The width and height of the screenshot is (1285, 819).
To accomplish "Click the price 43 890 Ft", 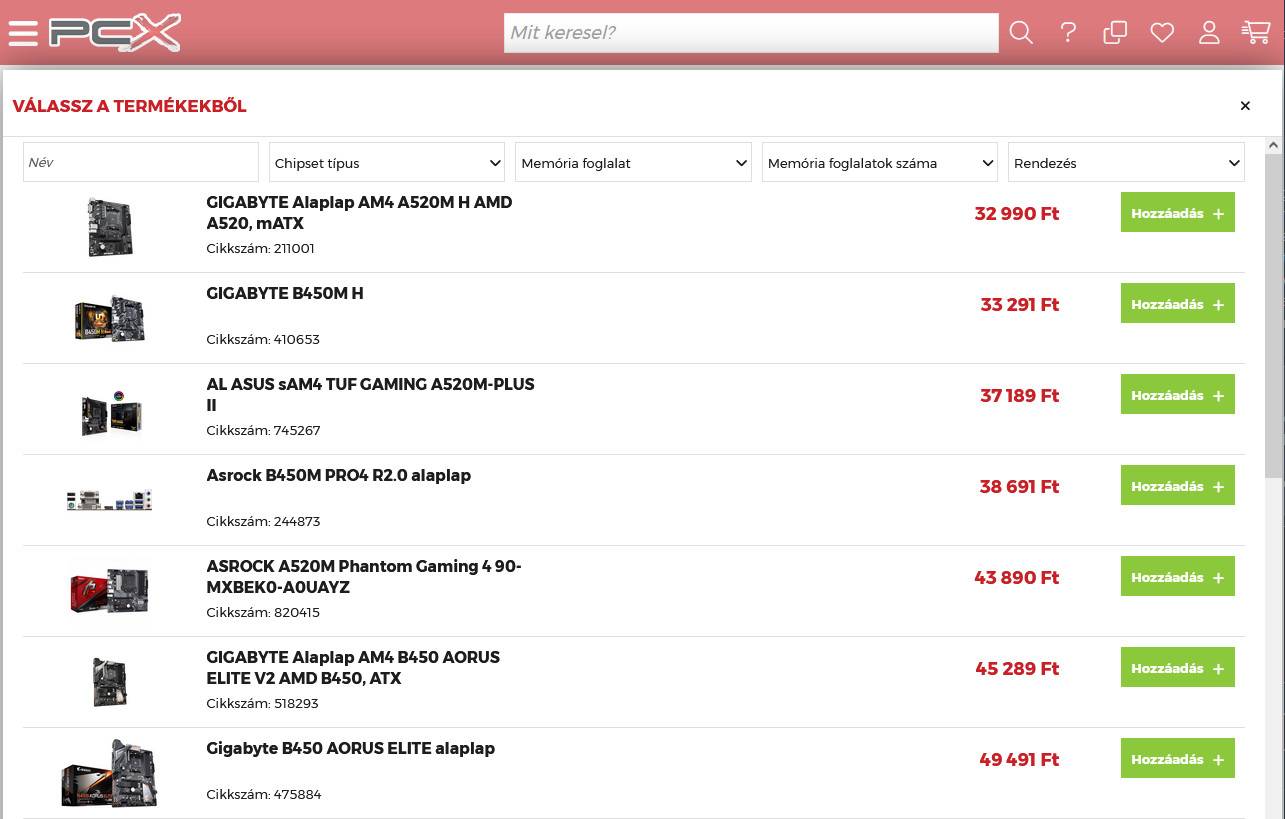I will click(1016, 578).
